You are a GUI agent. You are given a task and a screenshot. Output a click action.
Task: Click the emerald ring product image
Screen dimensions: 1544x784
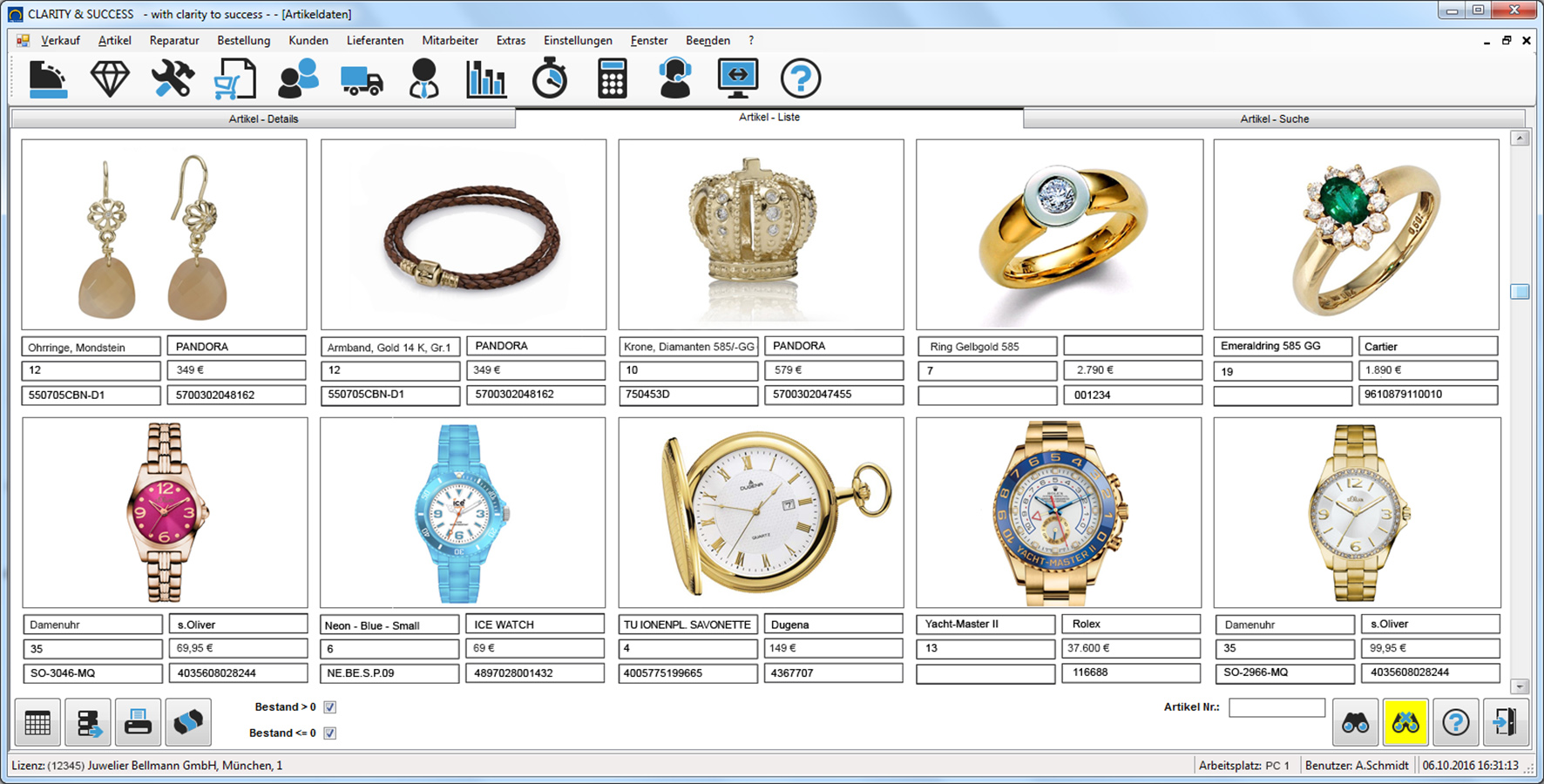1356,234
